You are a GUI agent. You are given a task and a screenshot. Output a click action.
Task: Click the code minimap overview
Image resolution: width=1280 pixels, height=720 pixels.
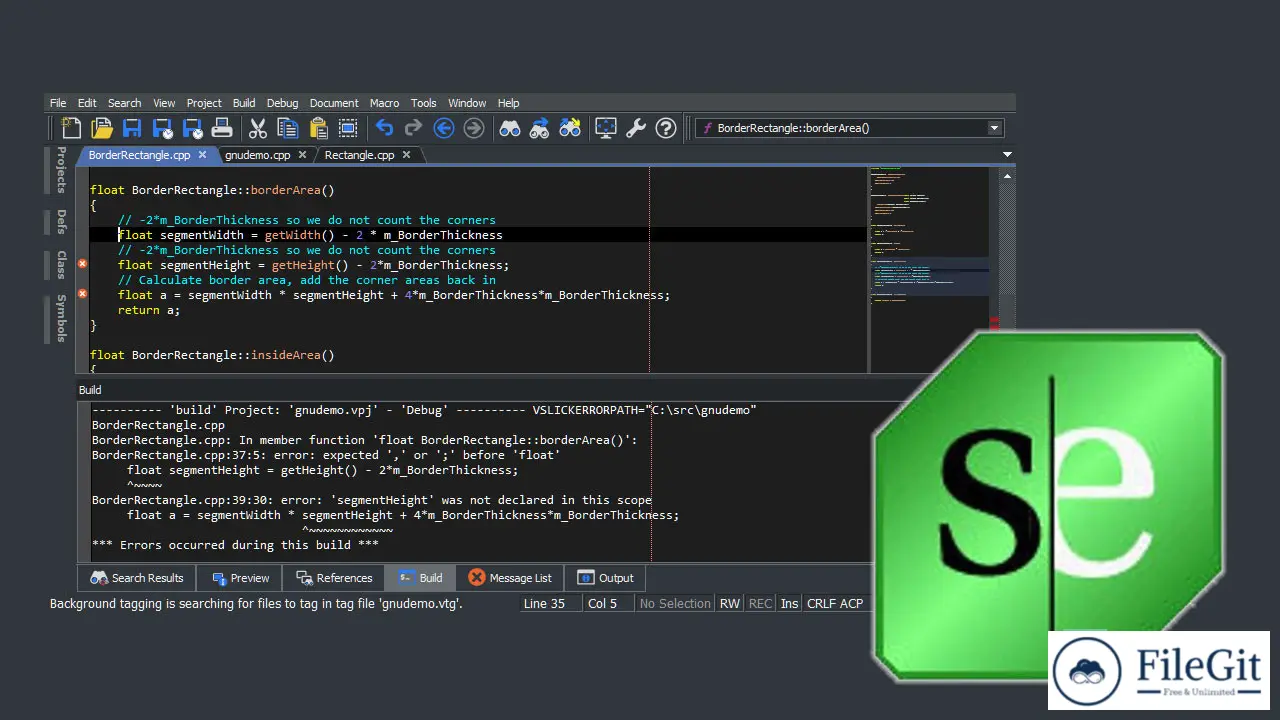tap(929, 270)
